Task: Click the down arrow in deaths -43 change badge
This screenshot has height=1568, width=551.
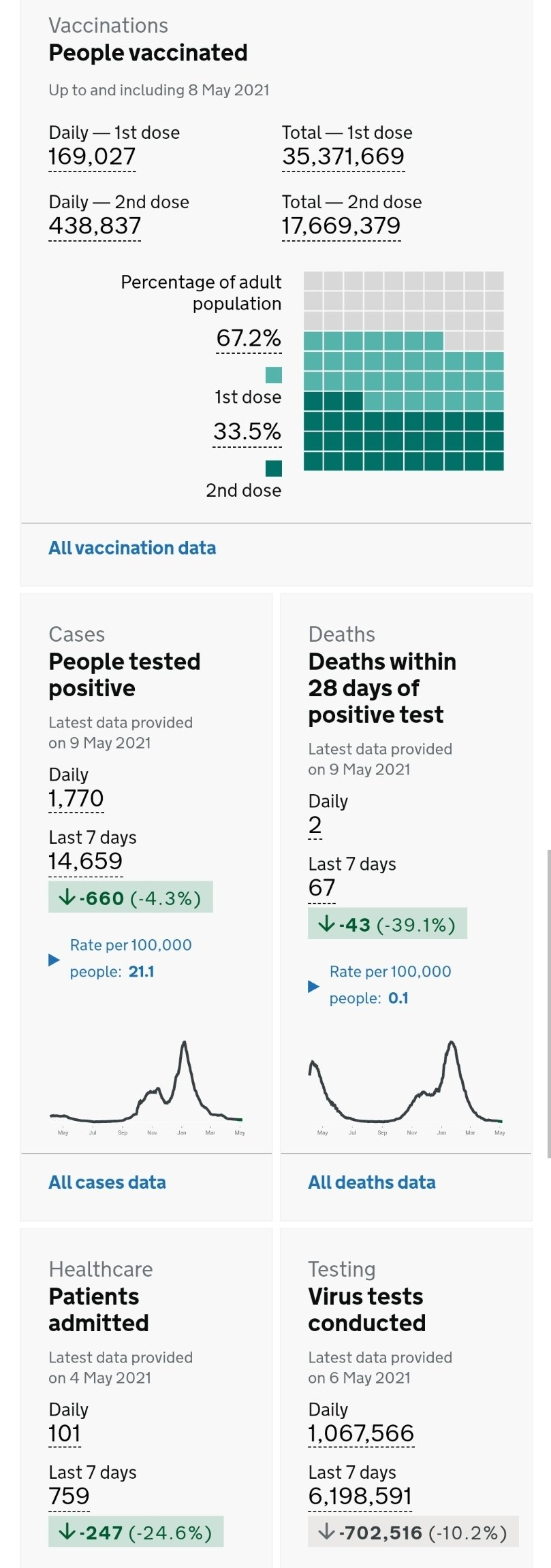Action: tap(326, 924)
